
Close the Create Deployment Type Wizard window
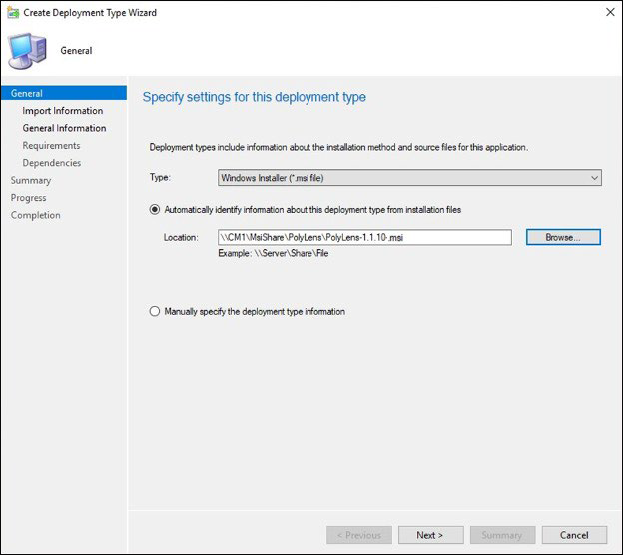[x=610, y=12]
